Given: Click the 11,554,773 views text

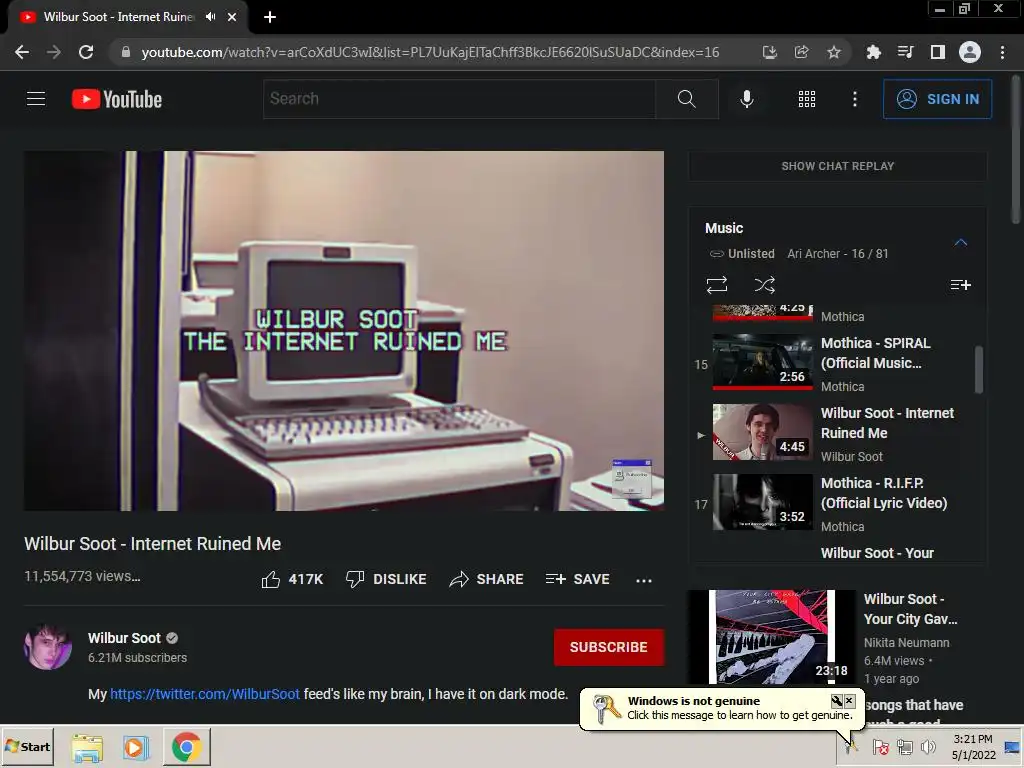Looking at the screenshot, I should [82, 576].
